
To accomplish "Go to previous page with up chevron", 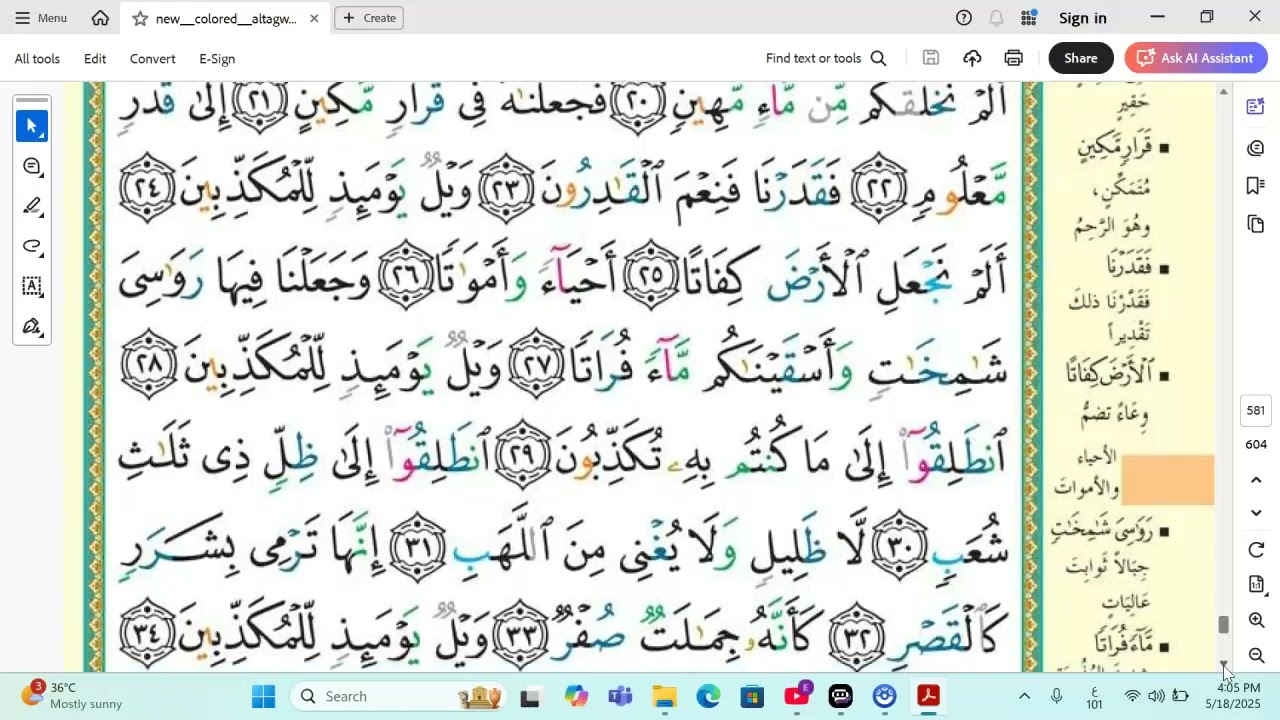I will (x=1257, y=481).
